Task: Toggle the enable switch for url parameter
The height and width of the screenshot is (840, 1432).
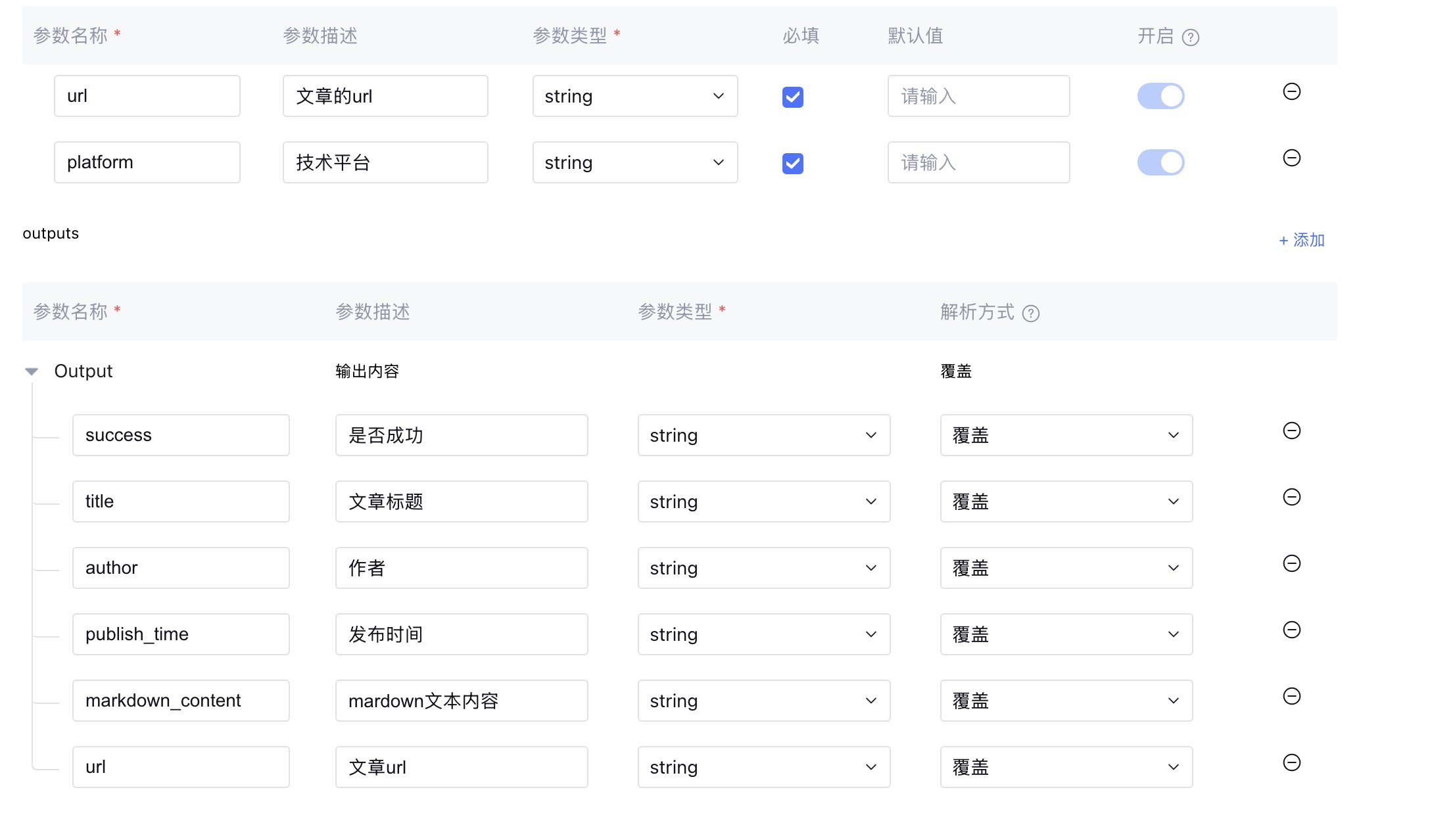Action: coord(1160,96)
